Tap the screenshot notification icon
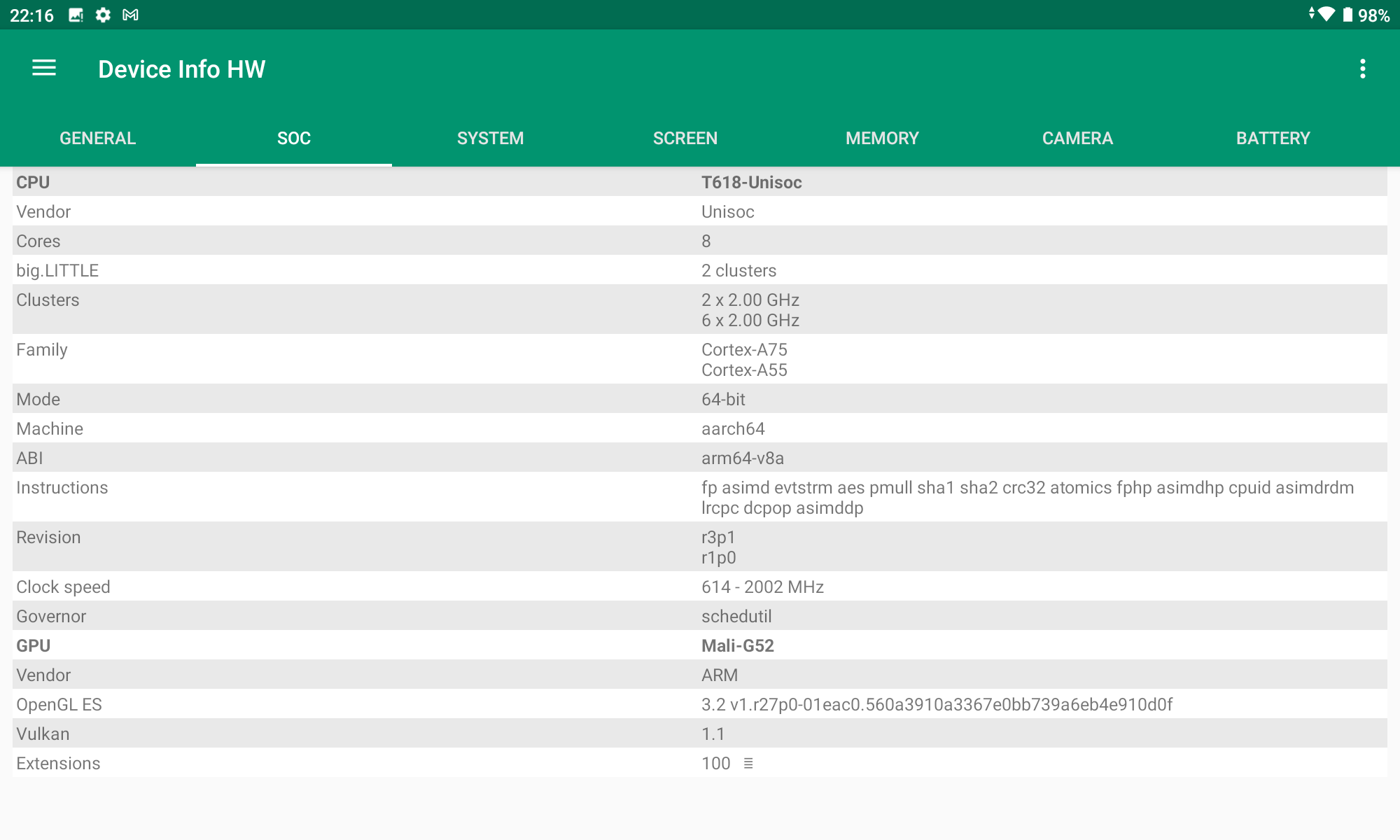Viewport: 1400px width, 840px height. (x=76, y=15)
